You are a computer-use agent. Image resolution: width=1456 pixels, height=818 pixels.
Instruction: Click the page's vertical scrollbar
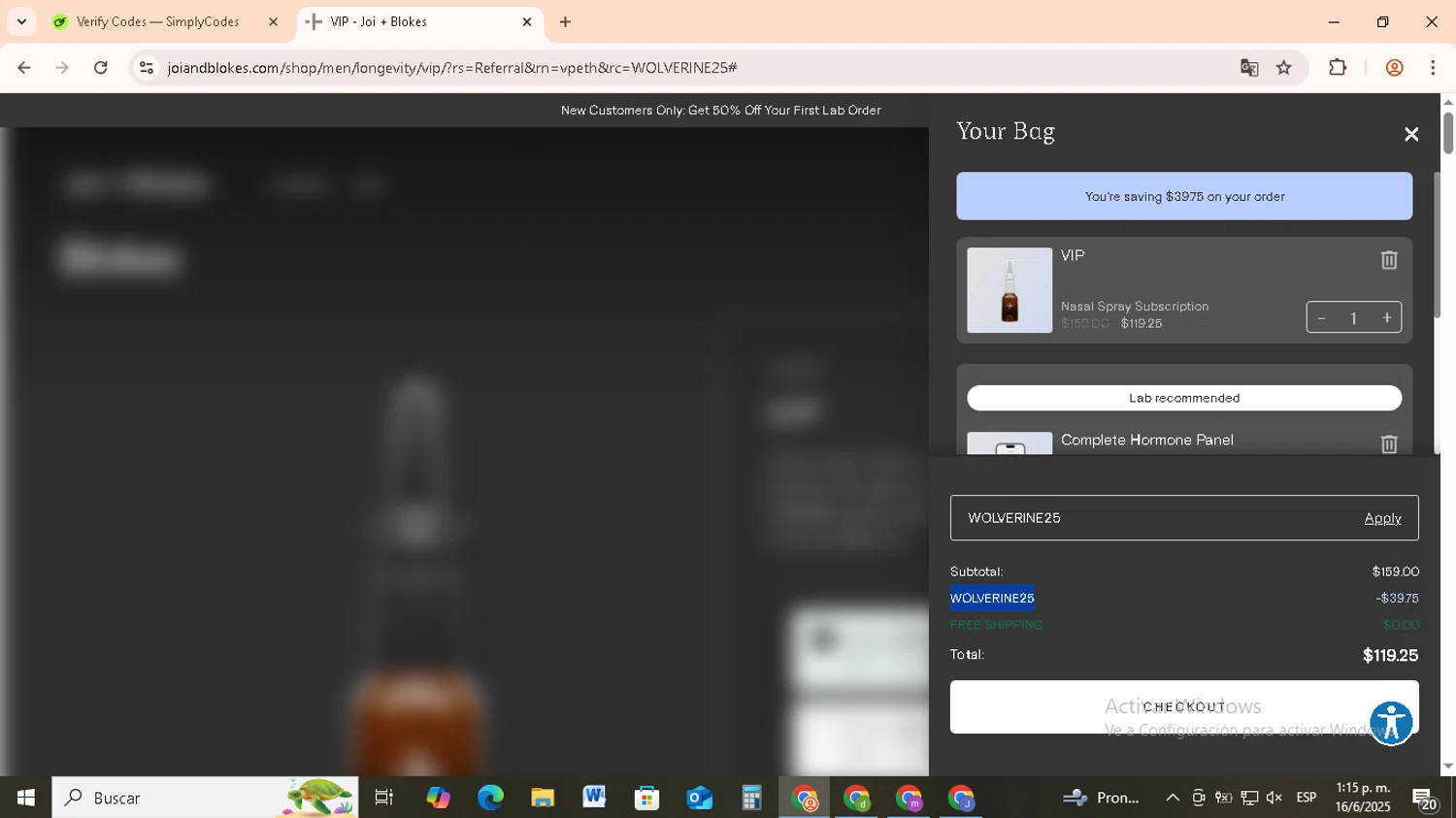1448,134
